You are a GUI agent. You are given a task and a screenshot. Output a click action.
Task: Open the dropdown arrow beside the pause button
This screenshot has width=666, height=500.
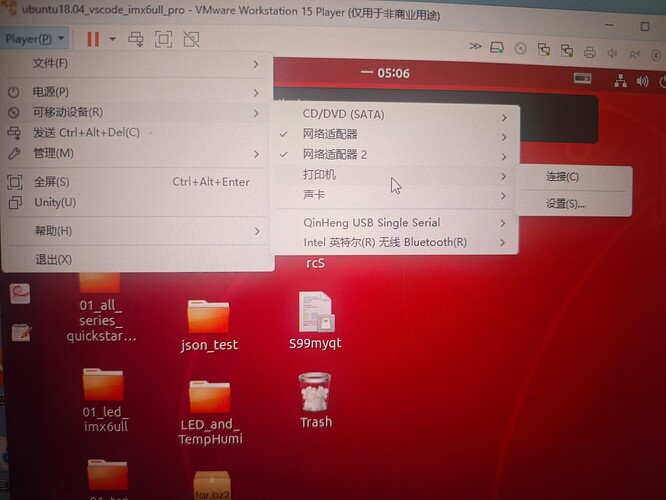113,39
